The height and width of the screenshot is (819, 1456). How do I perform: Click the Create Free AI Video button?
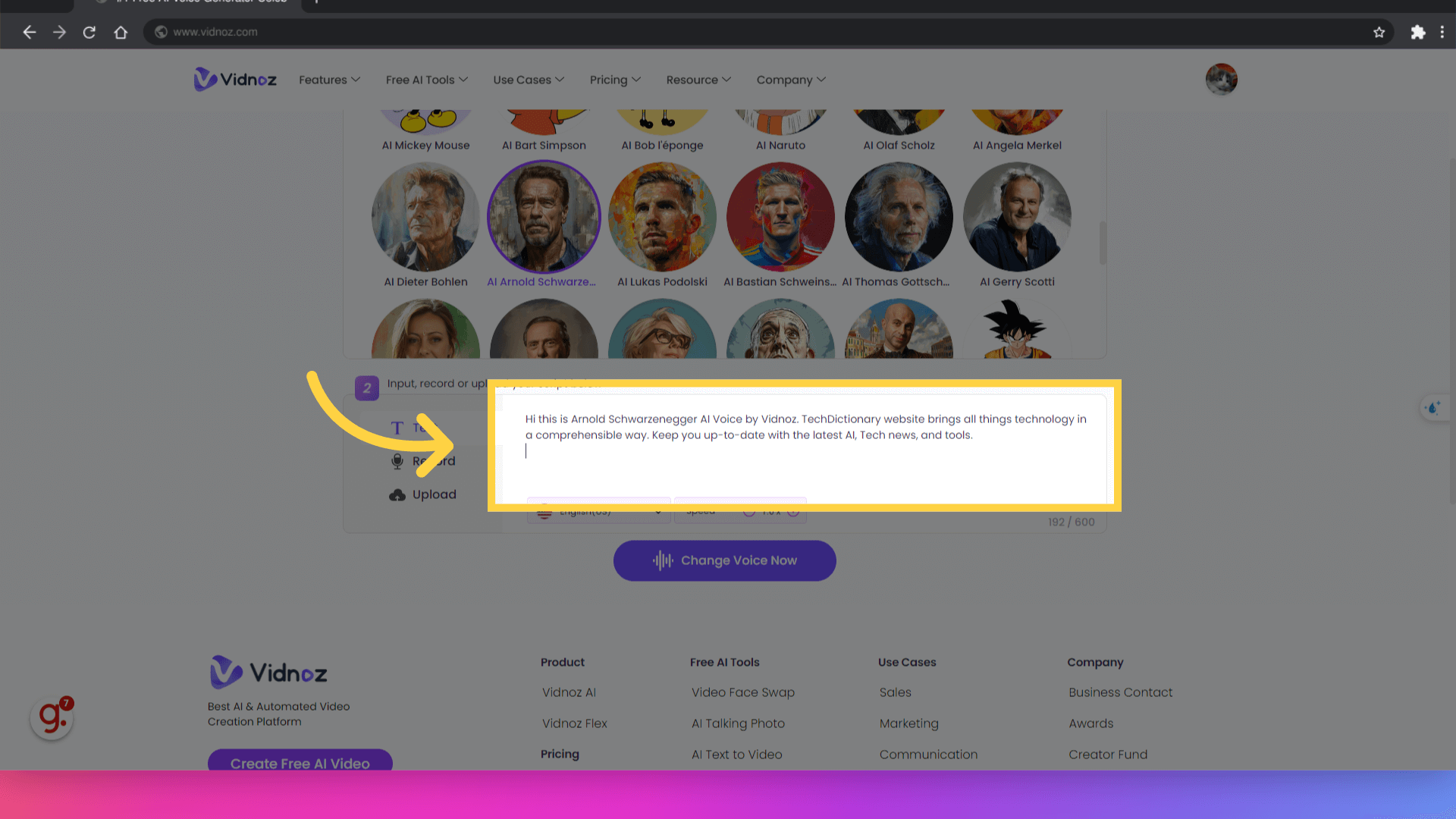(x=299, y=762)
